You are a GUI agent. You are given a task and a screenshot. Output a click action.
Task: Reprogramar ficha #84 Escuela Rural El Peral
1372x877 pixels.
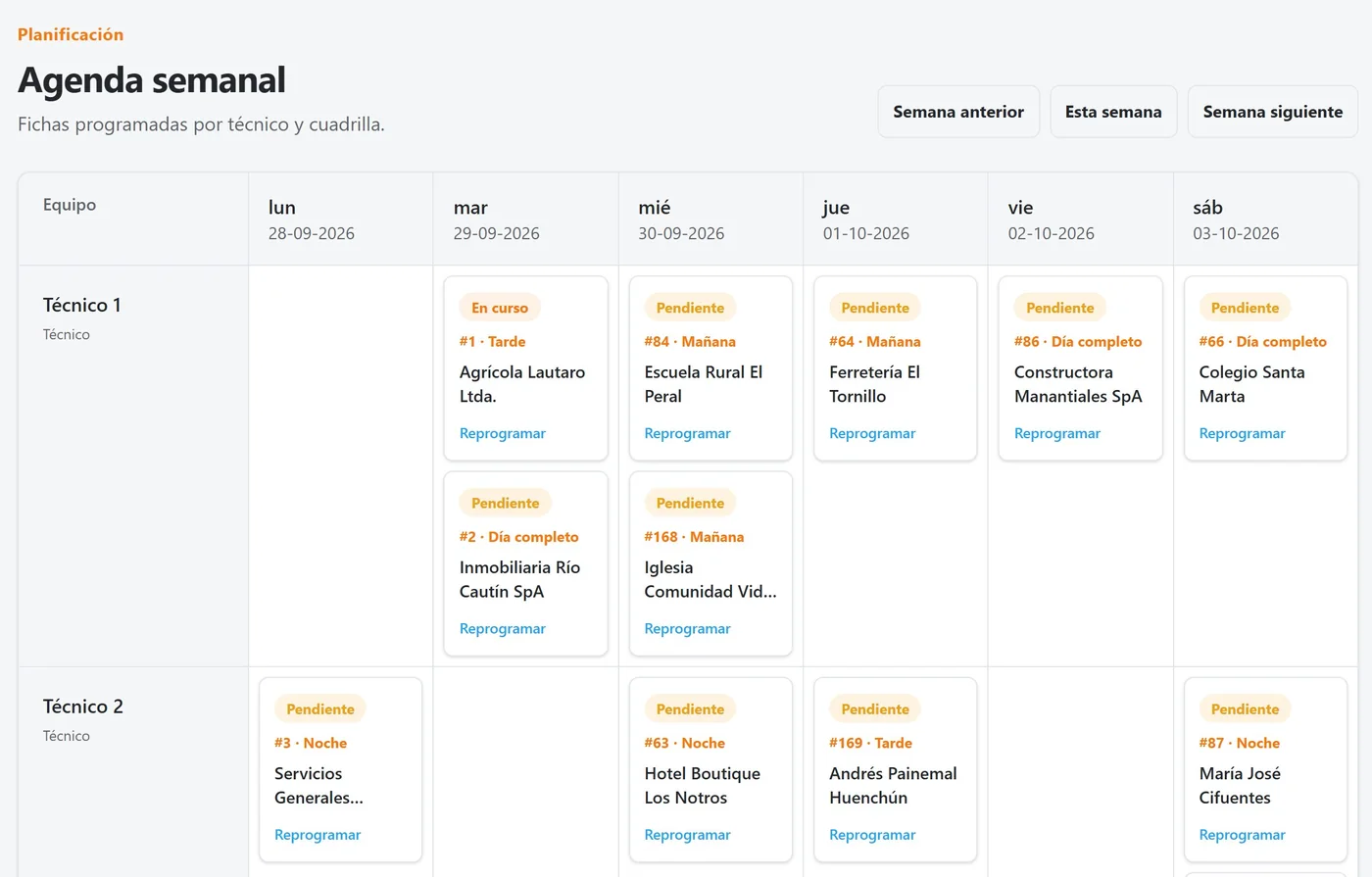click(x=688, y=433)
